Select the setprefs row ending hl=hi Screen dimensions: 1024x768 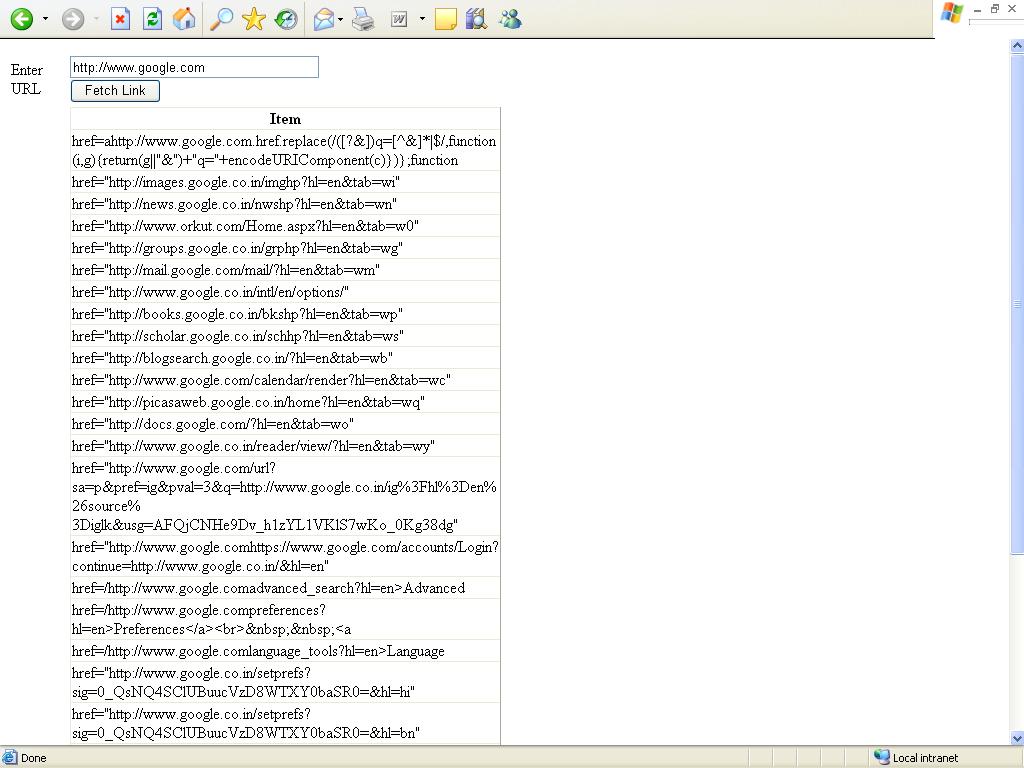[285, 682]
